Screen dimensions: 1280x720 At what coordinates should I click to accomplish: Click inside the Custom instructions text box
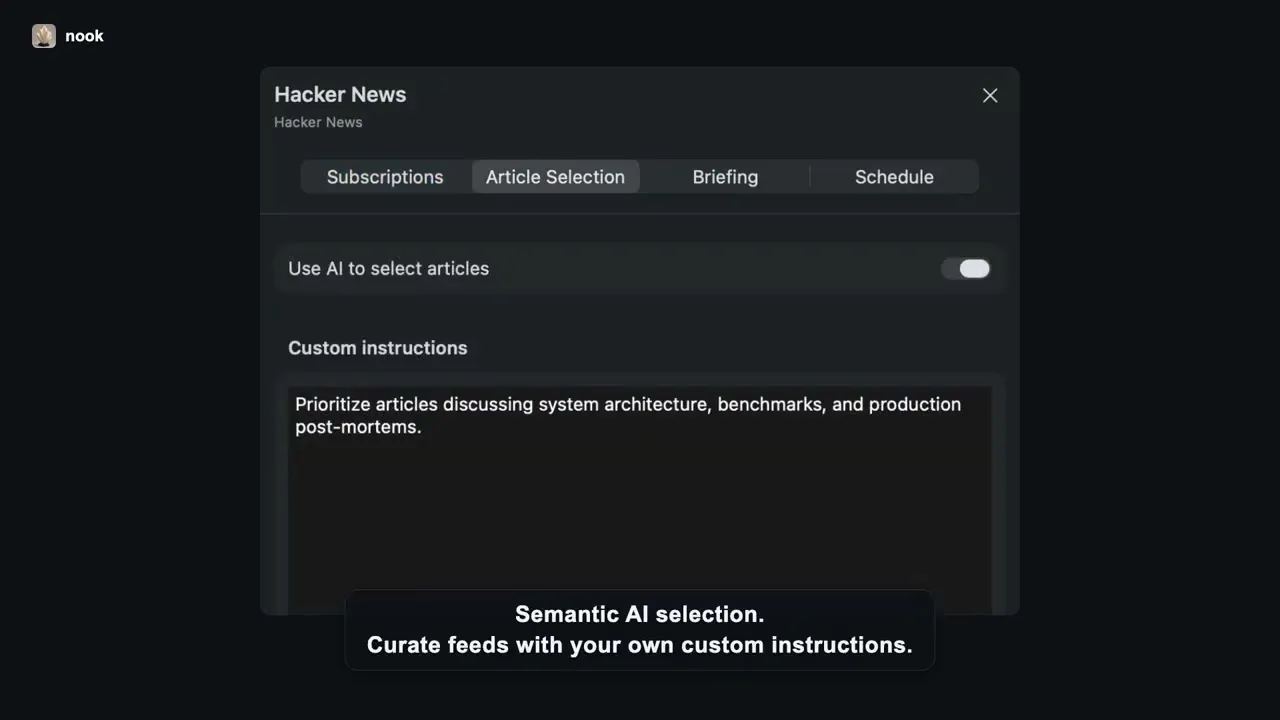tap(640, 501)
